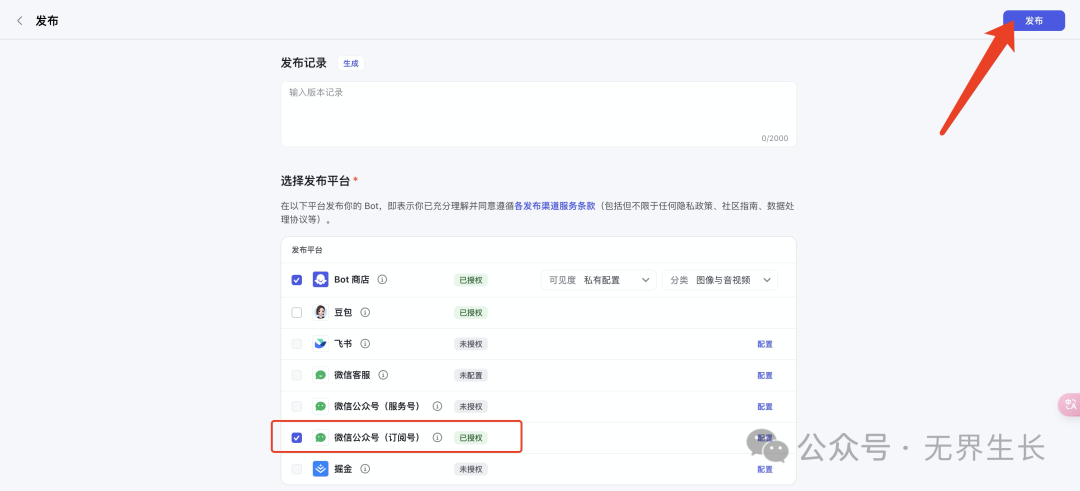Click the 输入版本记录 text area

pos(538,113)
